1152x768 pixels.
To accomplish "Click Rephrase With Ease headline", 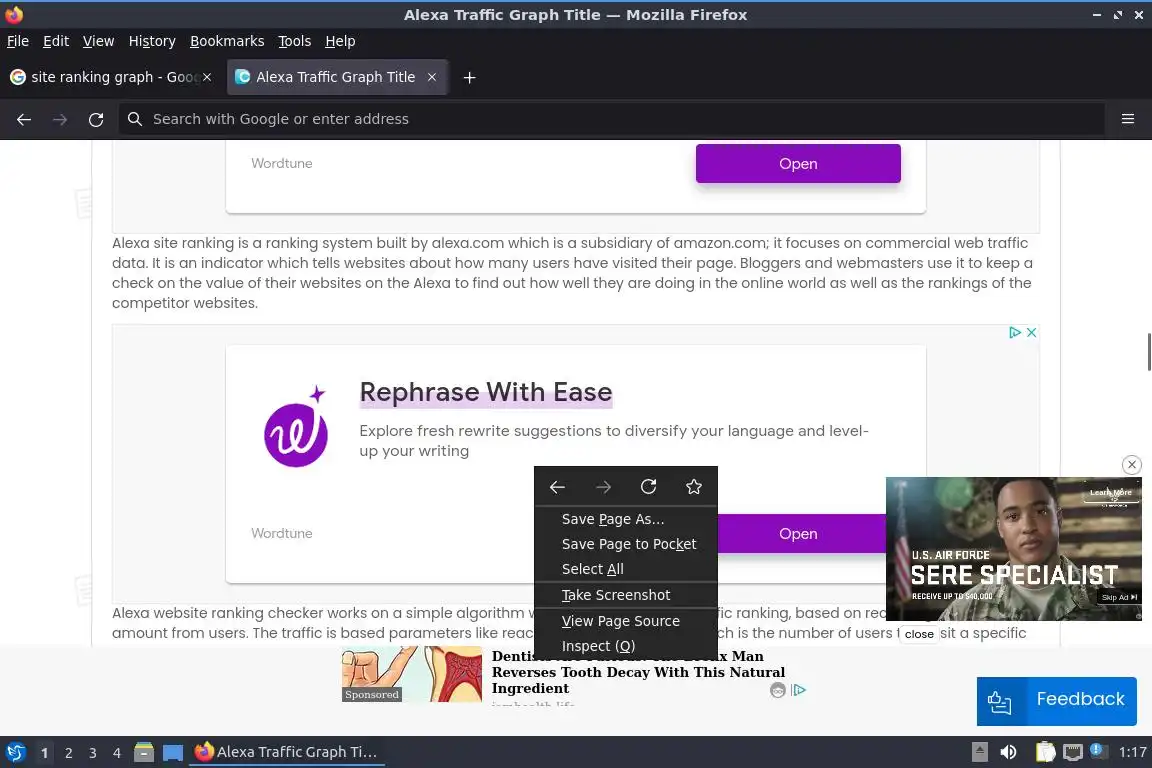I will coord(486,392).
